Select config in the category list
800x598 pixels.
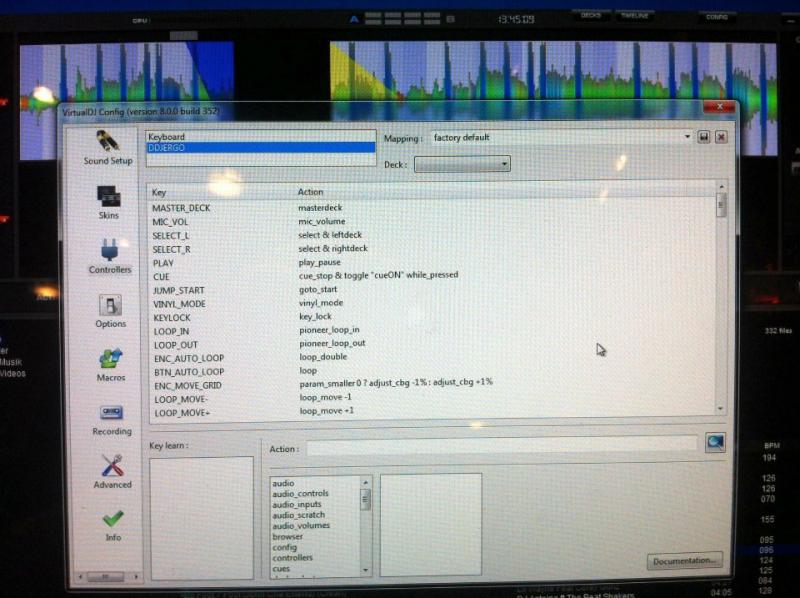point(284,547)
